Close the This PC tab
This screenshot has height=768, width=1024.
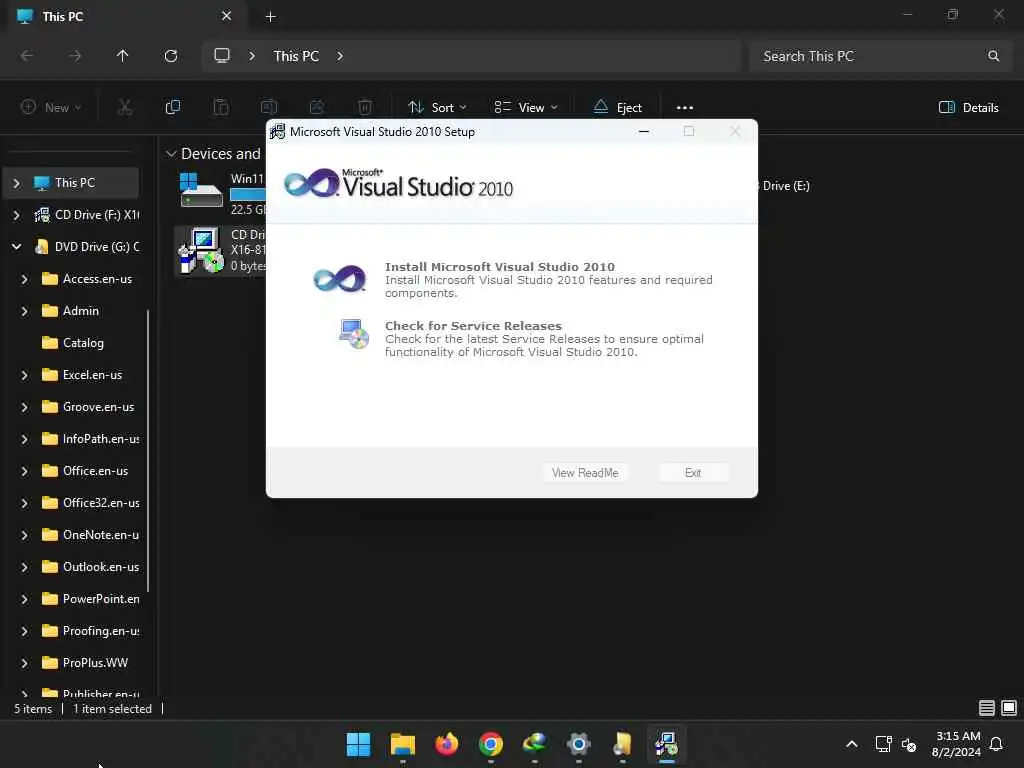click(226, 16)
